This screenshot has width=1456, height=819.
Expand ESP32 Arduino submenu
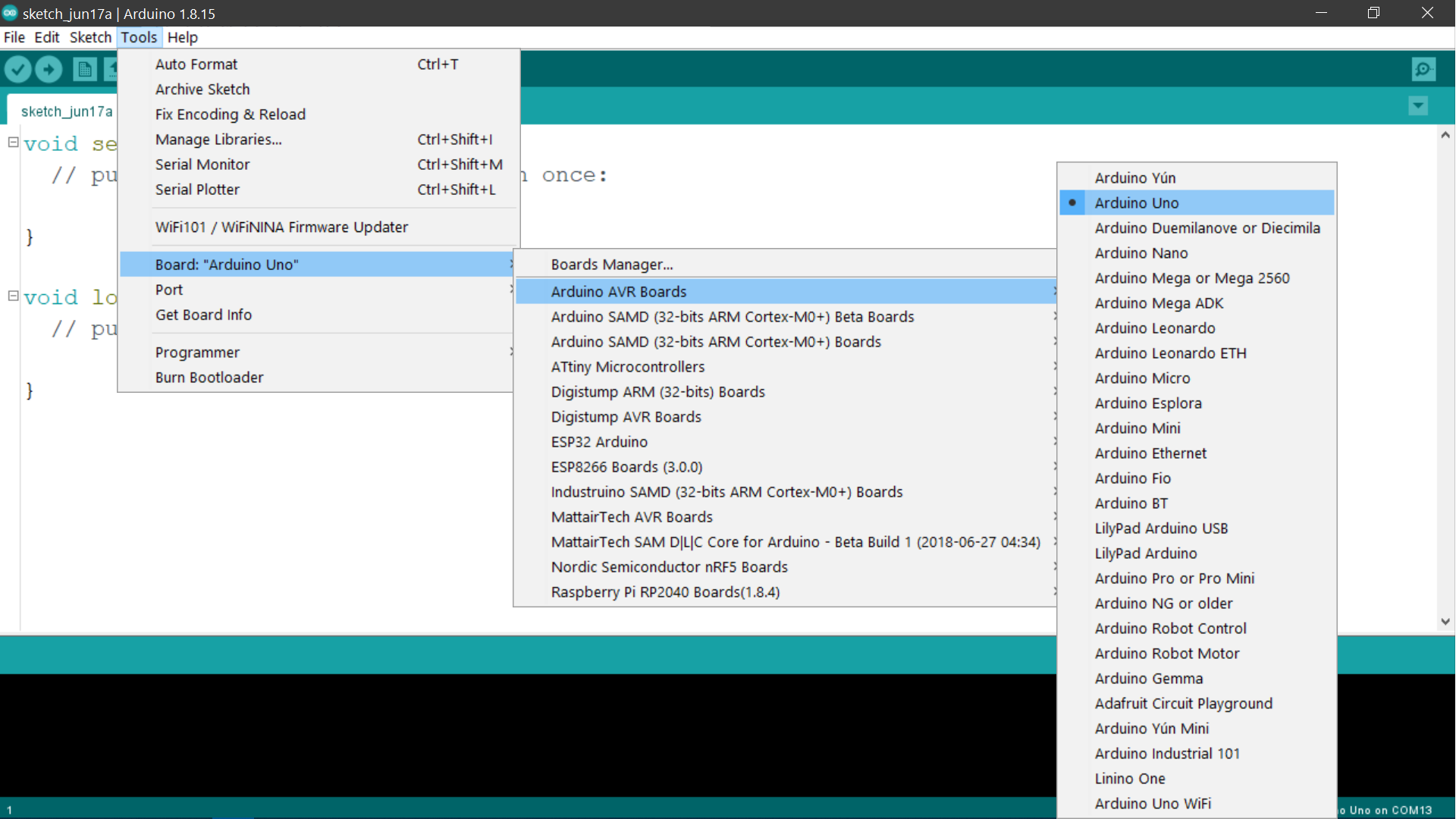[x=786, y=441]
